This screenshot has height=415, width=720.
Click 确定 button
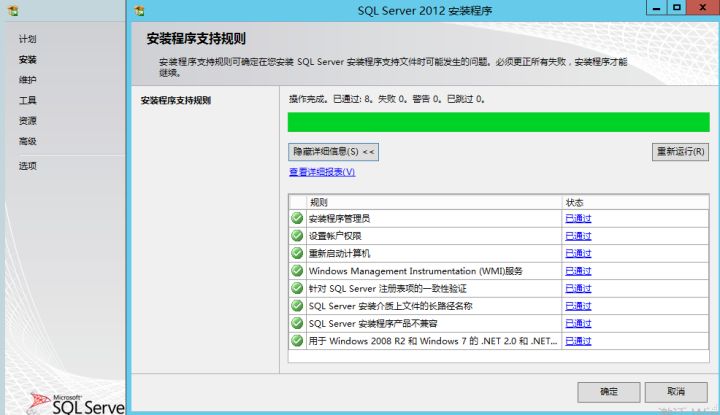click(x=608, y=392)
